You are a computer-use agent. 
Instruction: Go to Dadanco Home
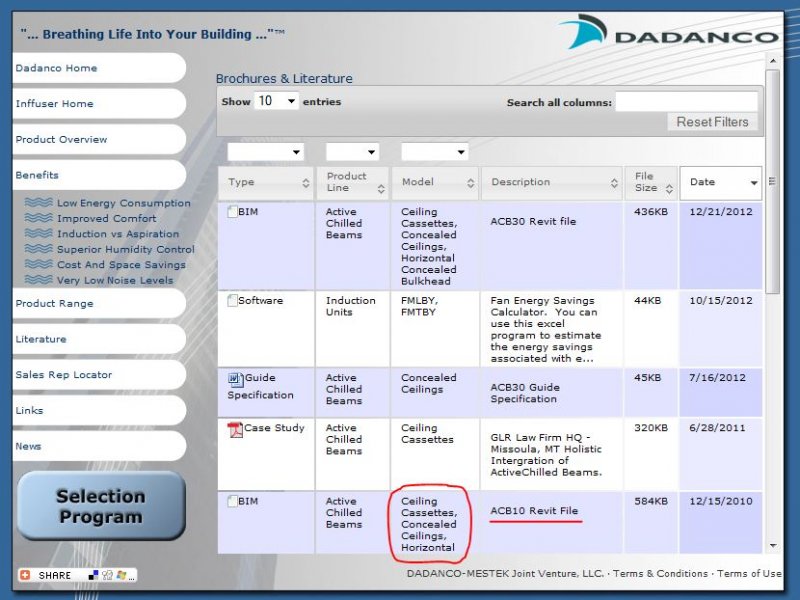click(x=99, y=68)
